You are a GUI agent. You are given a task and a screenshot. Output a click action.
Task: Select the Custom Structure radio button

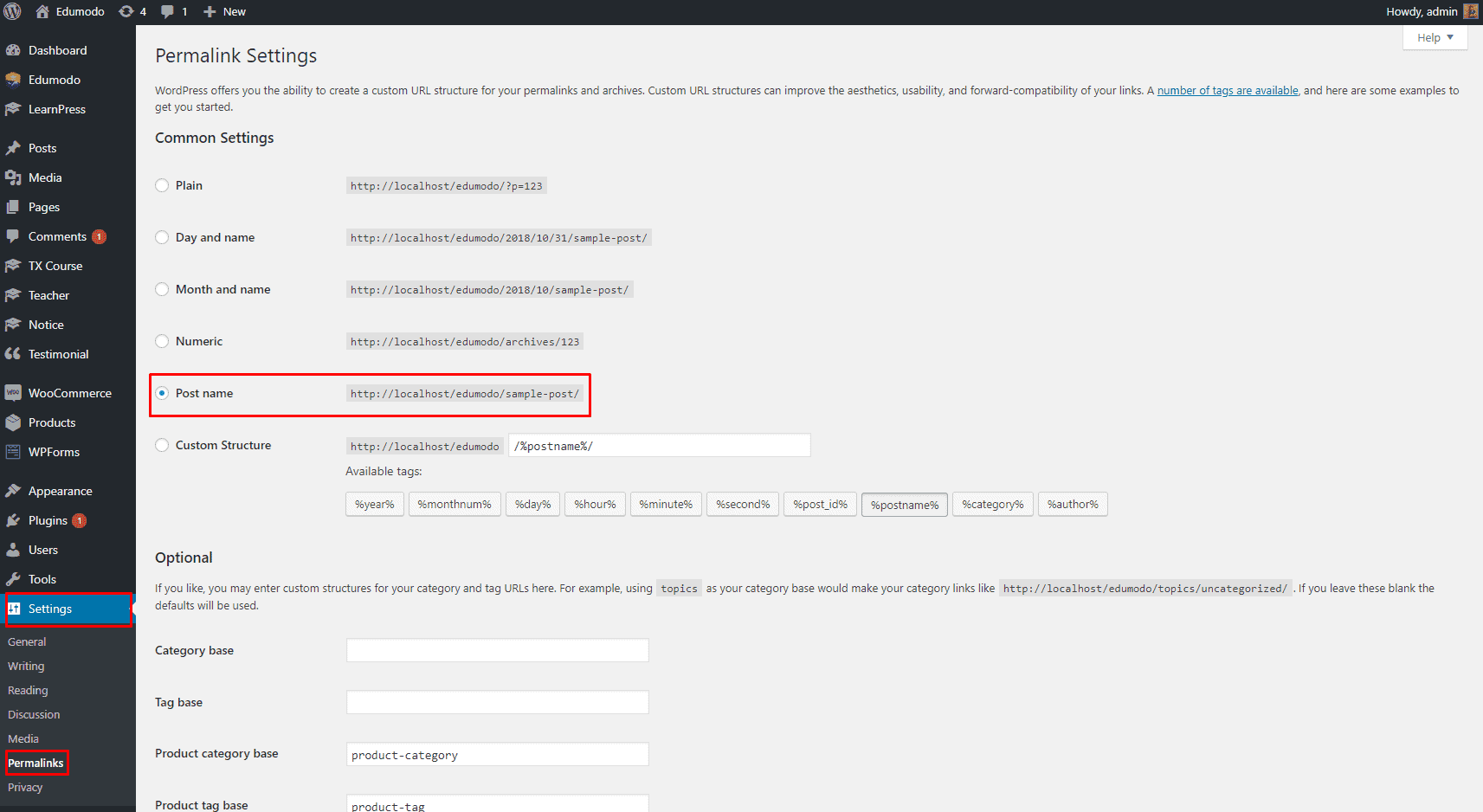point(162,445)
